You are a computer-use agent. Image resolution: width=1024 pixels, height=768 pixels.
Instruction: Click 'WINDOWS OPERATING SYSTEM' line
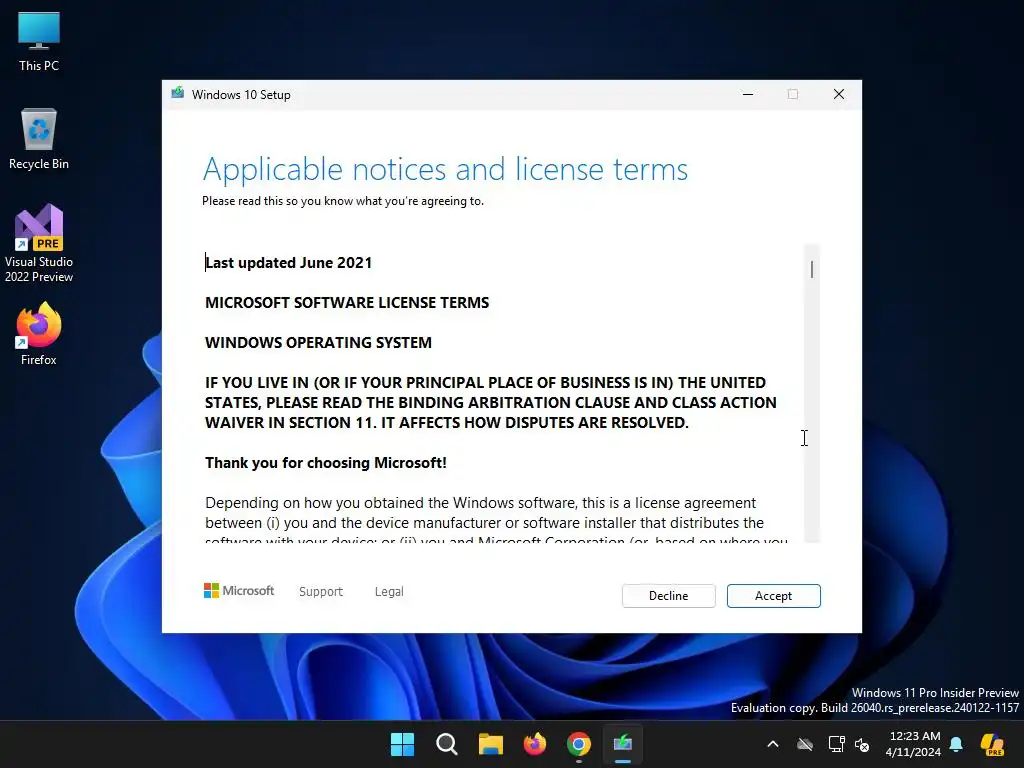point(318,342)
